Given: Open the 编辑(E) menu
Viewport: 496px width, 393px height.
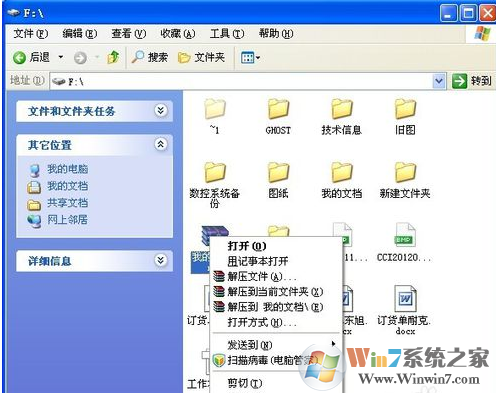Looking at the screenshot, I should [x=80, y=33].
